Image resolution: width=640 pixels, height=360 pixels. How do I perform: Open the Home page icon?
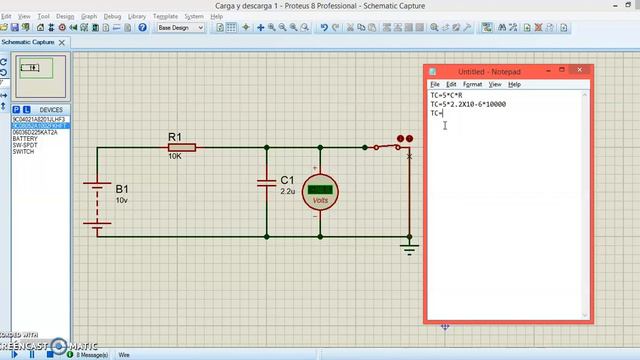40,27
